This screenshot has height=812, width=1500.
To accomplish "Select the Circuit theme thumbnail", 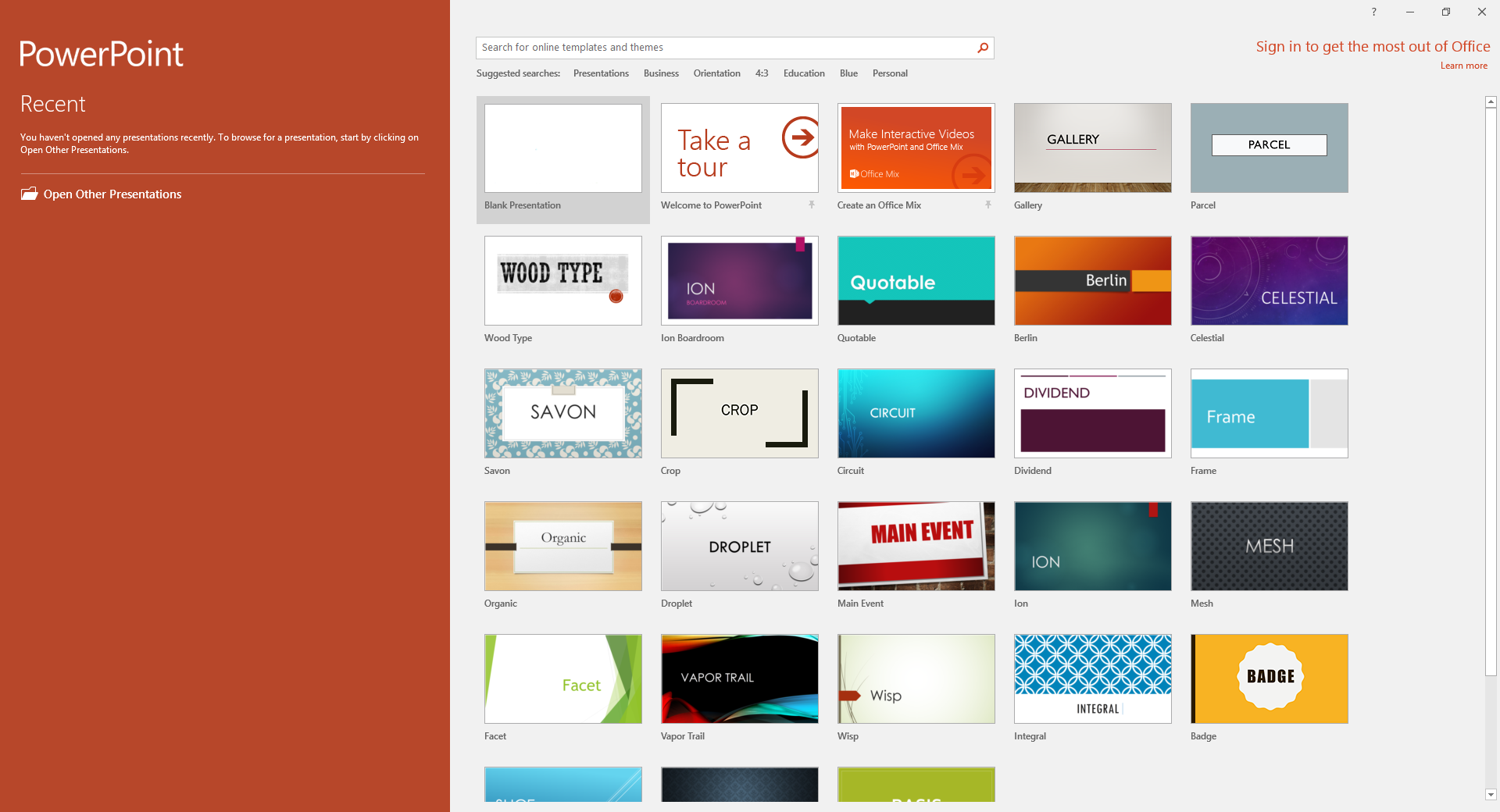I will pyautogui.click(x=916, y=414).
